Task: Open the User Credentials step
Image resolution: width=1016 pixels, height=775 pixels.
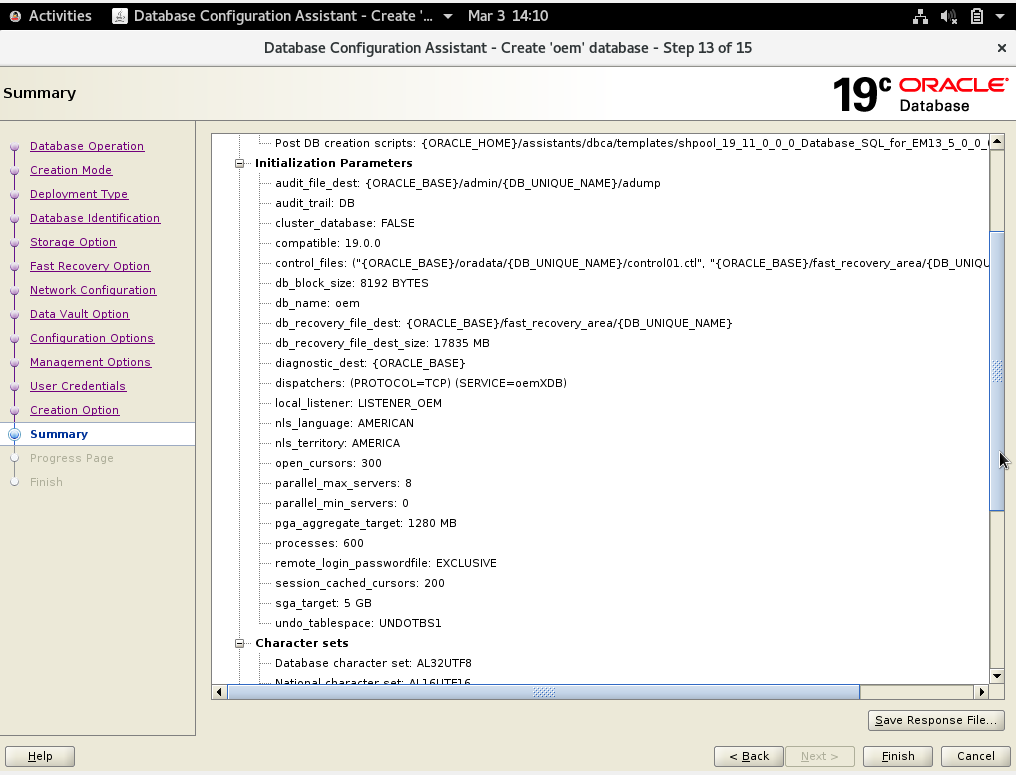Action: click(x=78, y=386)
